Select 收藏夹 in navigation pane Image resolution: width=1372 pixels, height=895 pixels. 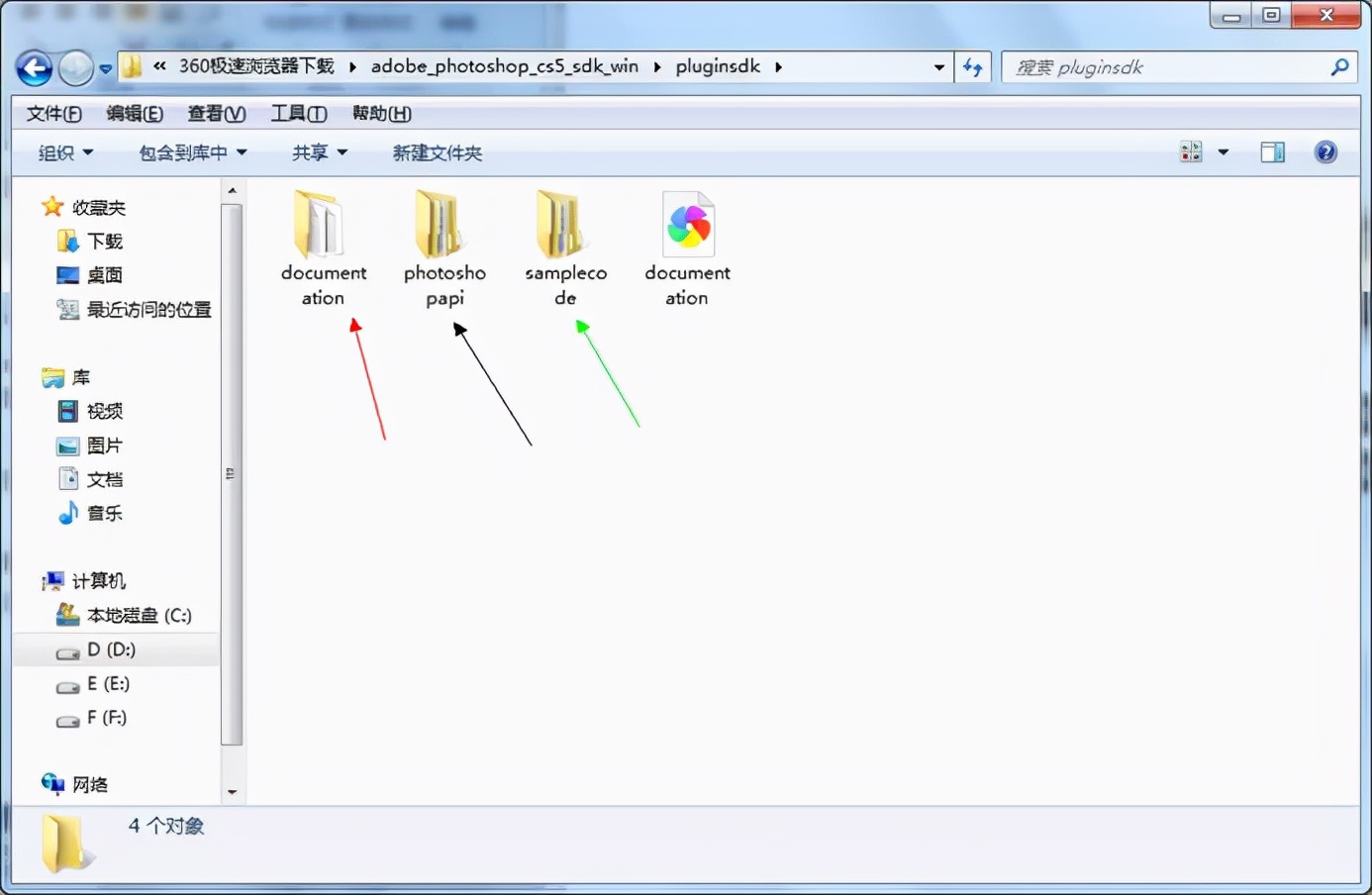pos(84,207)
